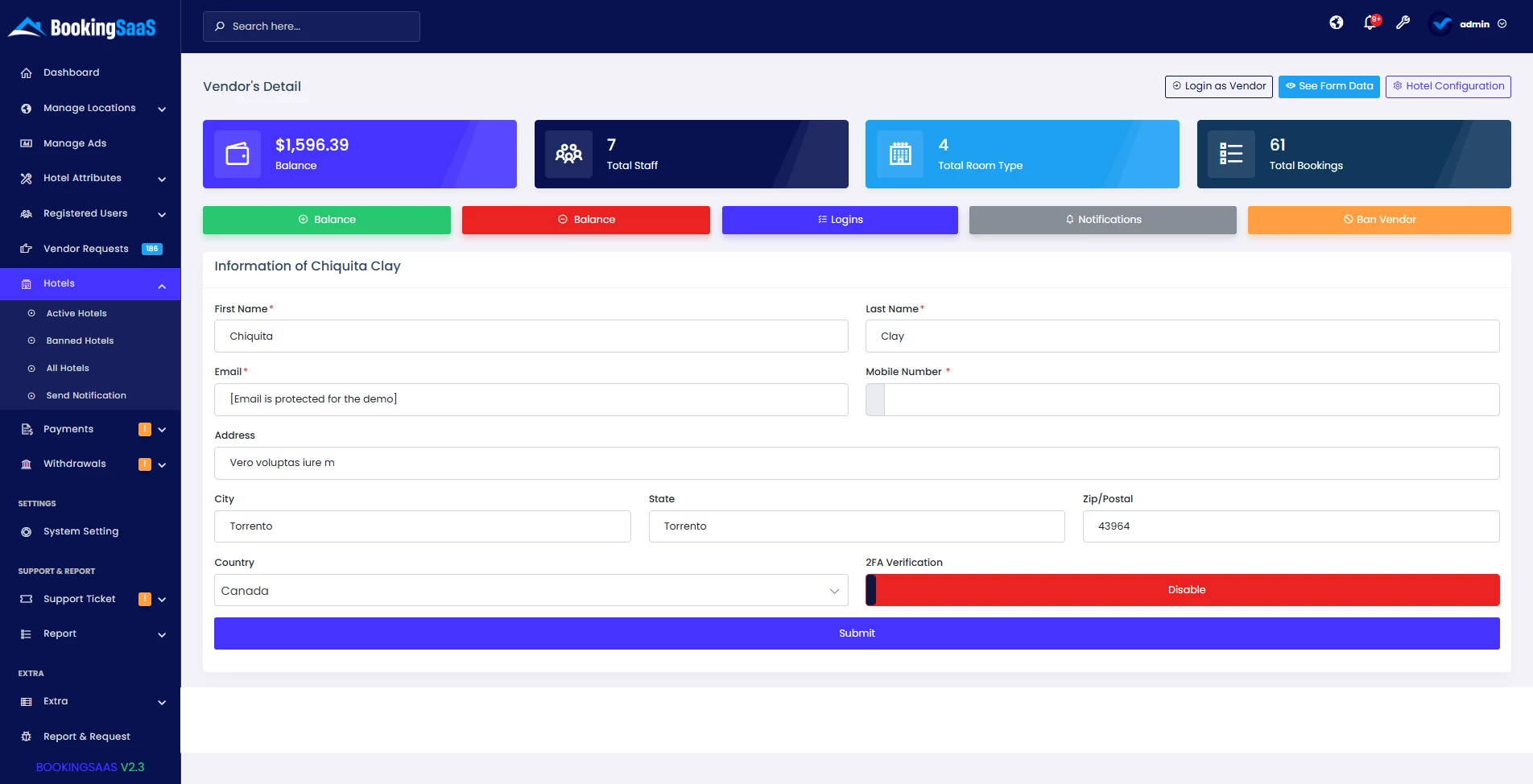The width and height of the screenshot is (1533, 784).
Task: Submit the vendor information form
Action: [x=856, y=633]
